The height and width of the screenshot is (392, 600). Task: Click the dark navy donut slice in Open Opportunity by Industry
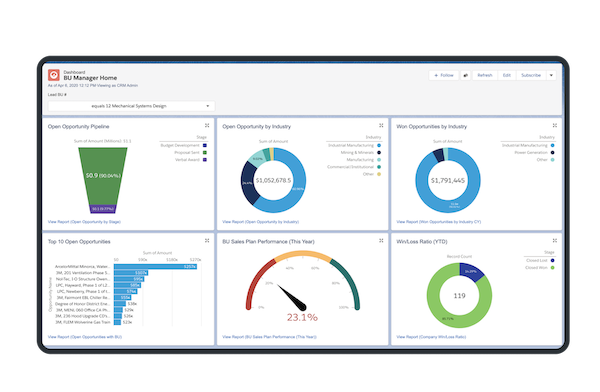point(249,183)
